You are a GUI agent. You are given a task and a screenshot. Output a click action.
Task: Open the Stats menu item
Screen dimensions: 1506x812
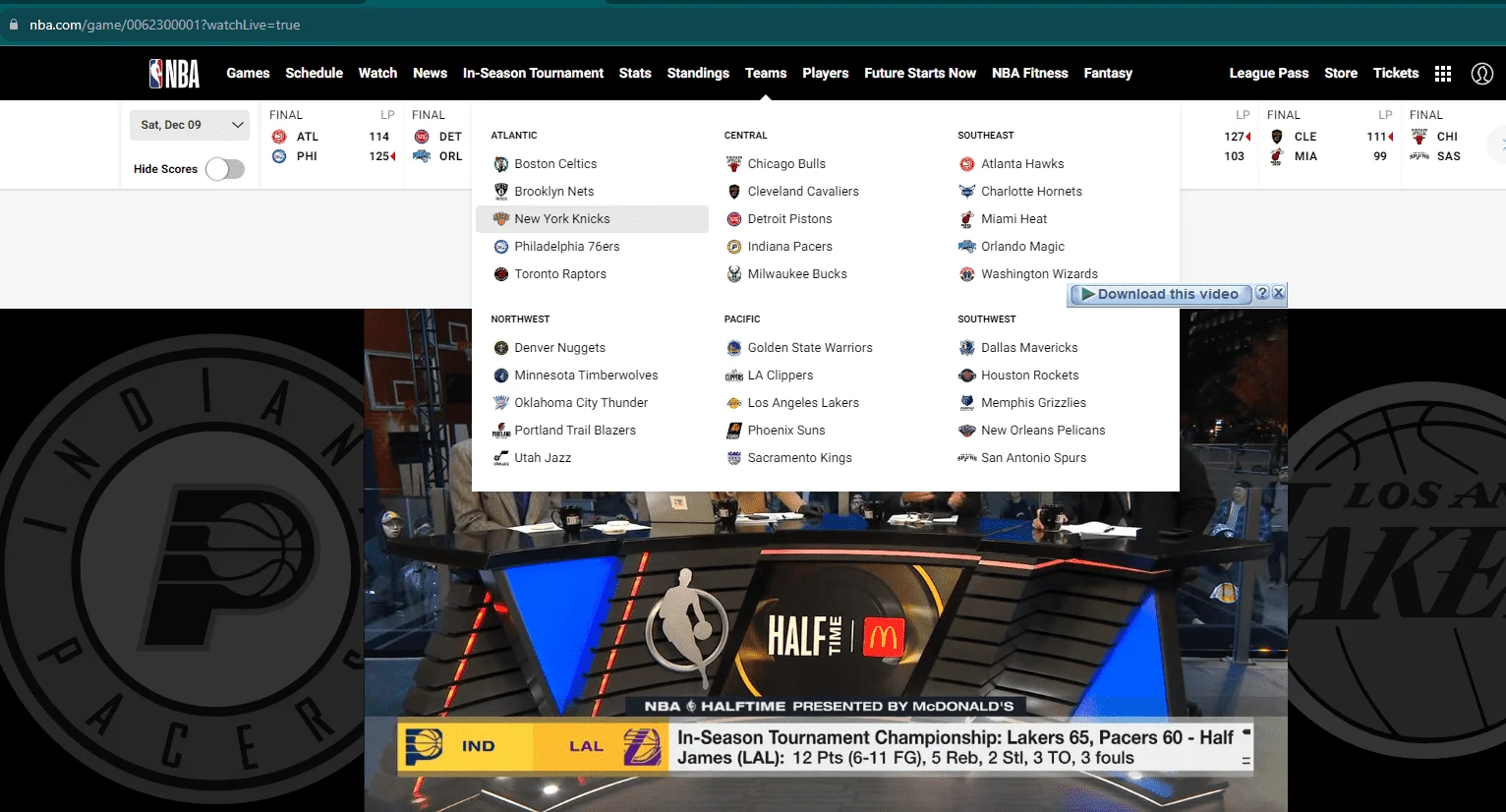click(x=635, y=73)
